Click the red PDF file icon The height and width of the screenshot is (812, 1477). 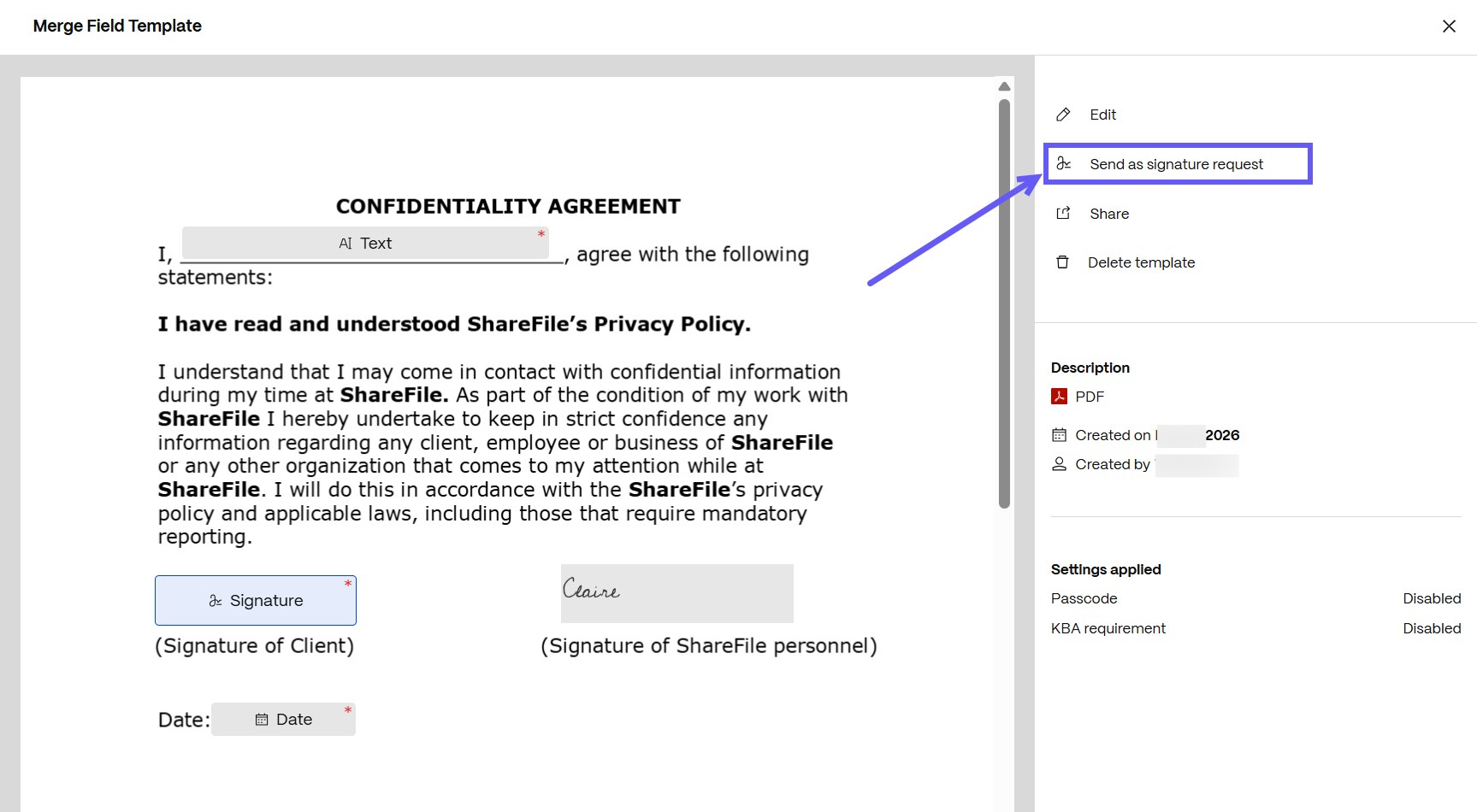(x=1059, y=397)
